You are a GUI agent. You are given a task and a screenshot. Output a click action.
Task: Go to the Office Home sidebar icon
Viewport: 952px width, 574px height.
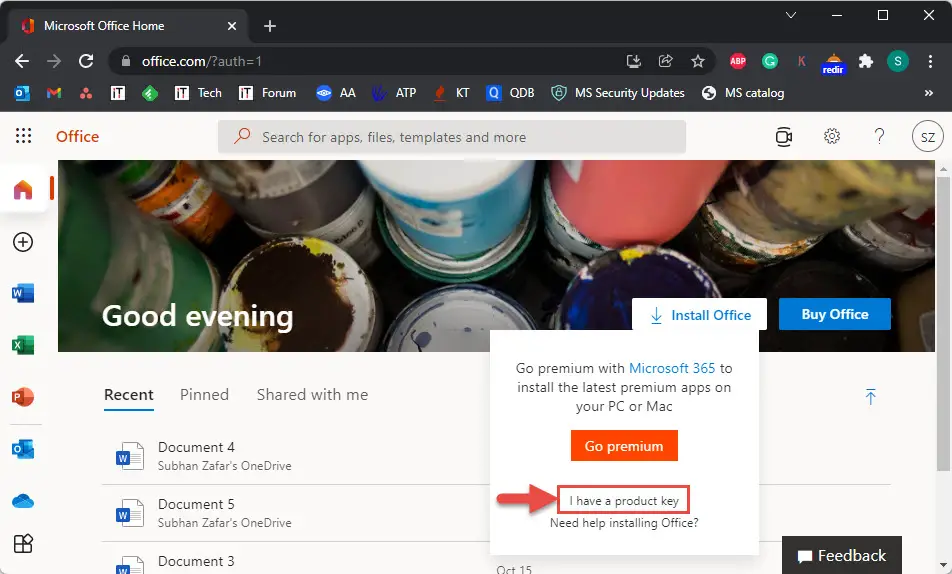tap(23, 190)
